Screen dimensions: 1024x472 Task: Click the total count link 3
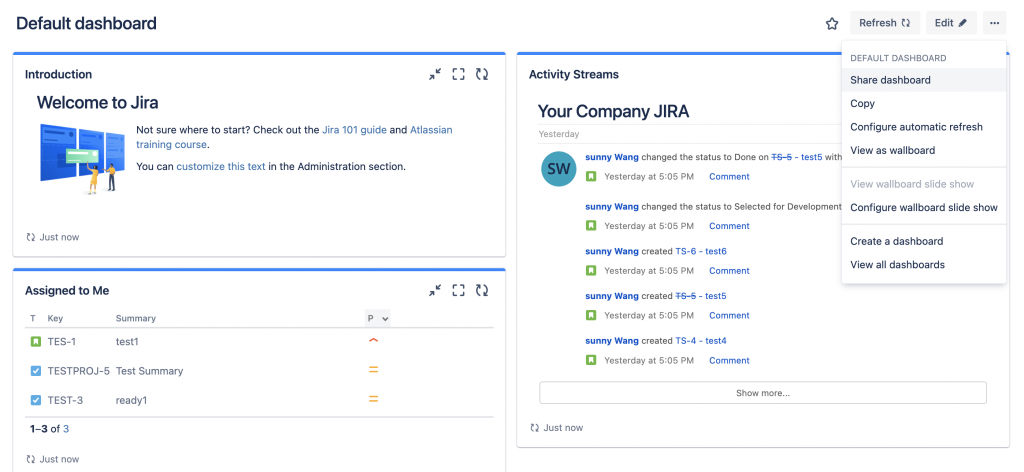pos(66,429)
